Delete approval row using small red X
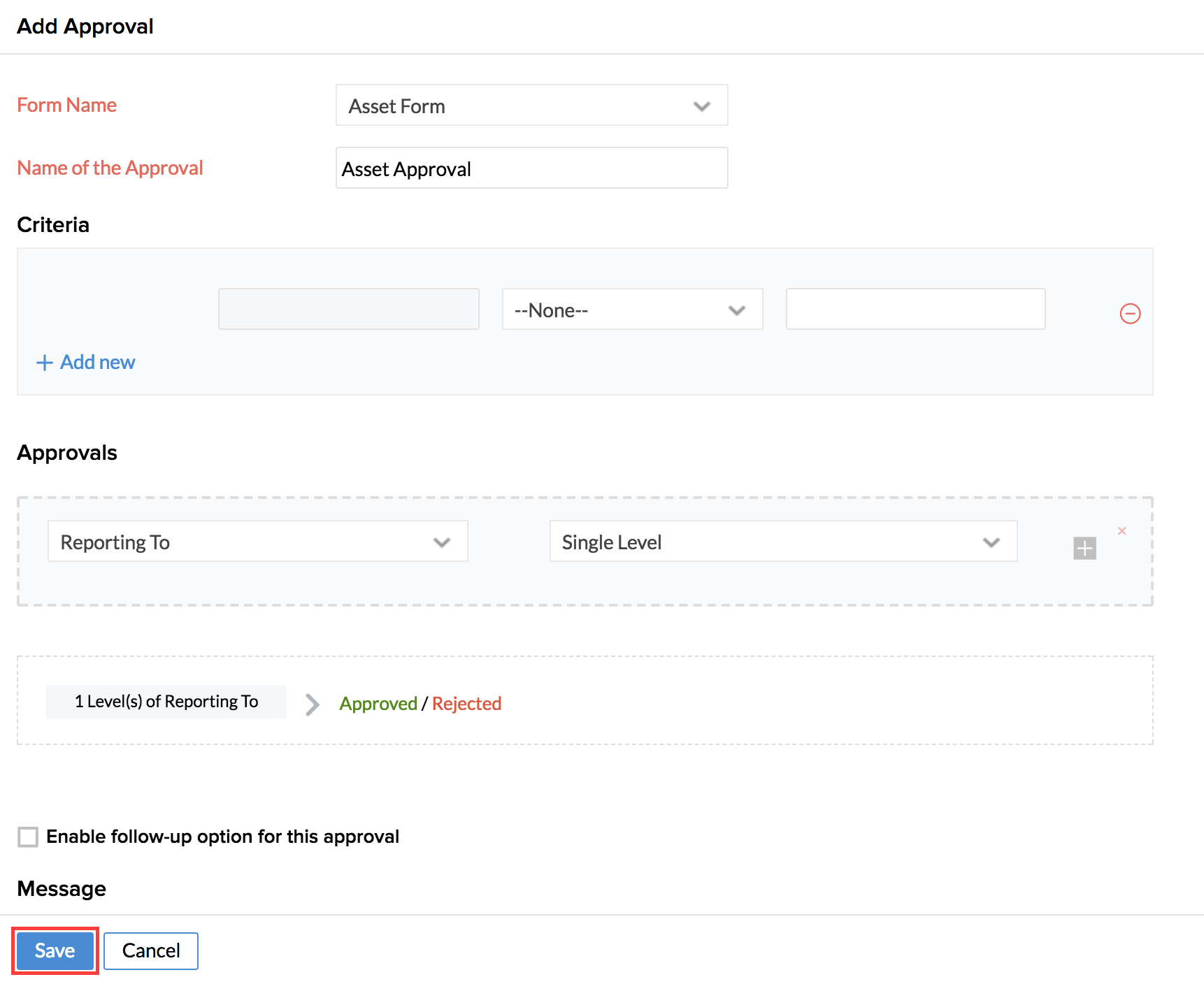Viewport: 1204px width, 984px height. point(1121,531)
